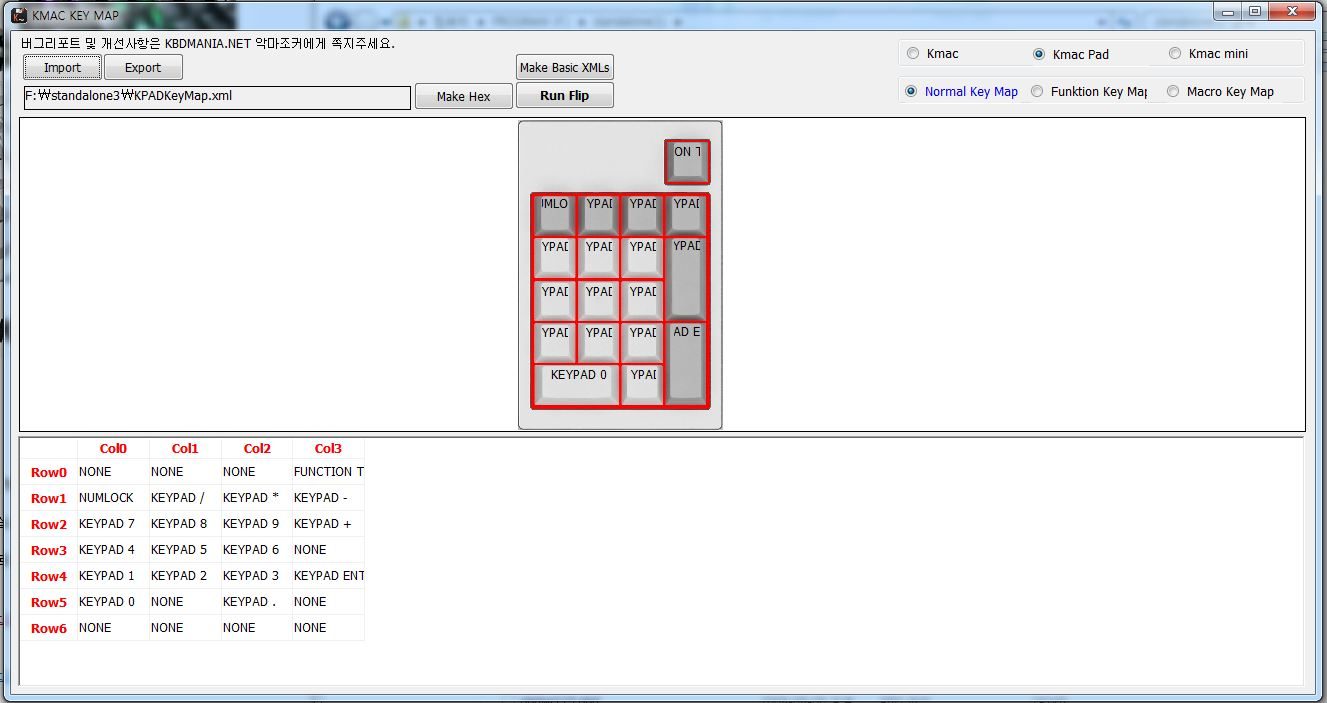Click the Export button
Image resolution: width=1327 pixels, height=703 pixels.
click(x=143, y=67)
